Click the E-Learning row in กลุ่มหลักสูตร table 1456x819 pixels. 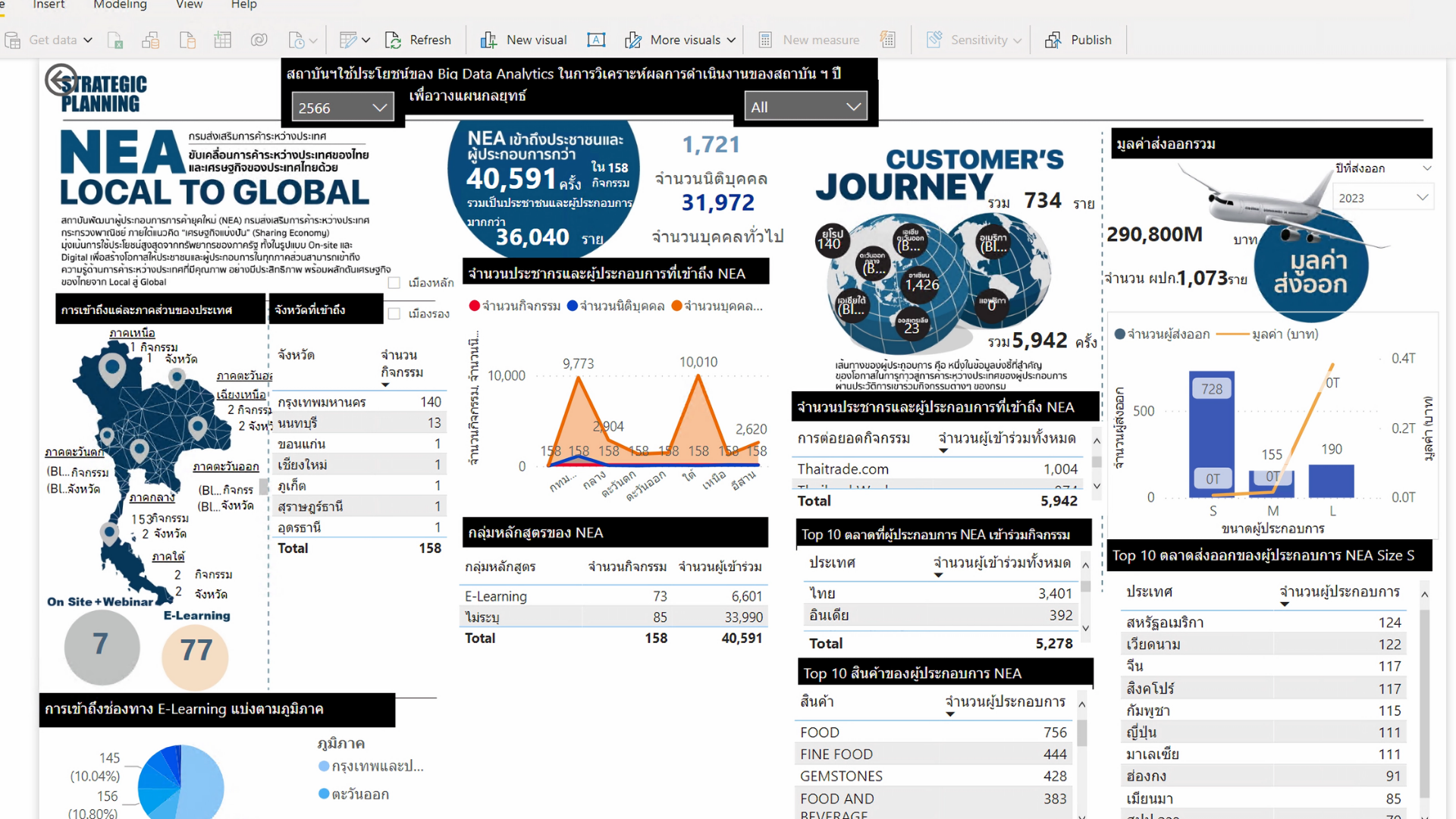(x=613, y=596)
